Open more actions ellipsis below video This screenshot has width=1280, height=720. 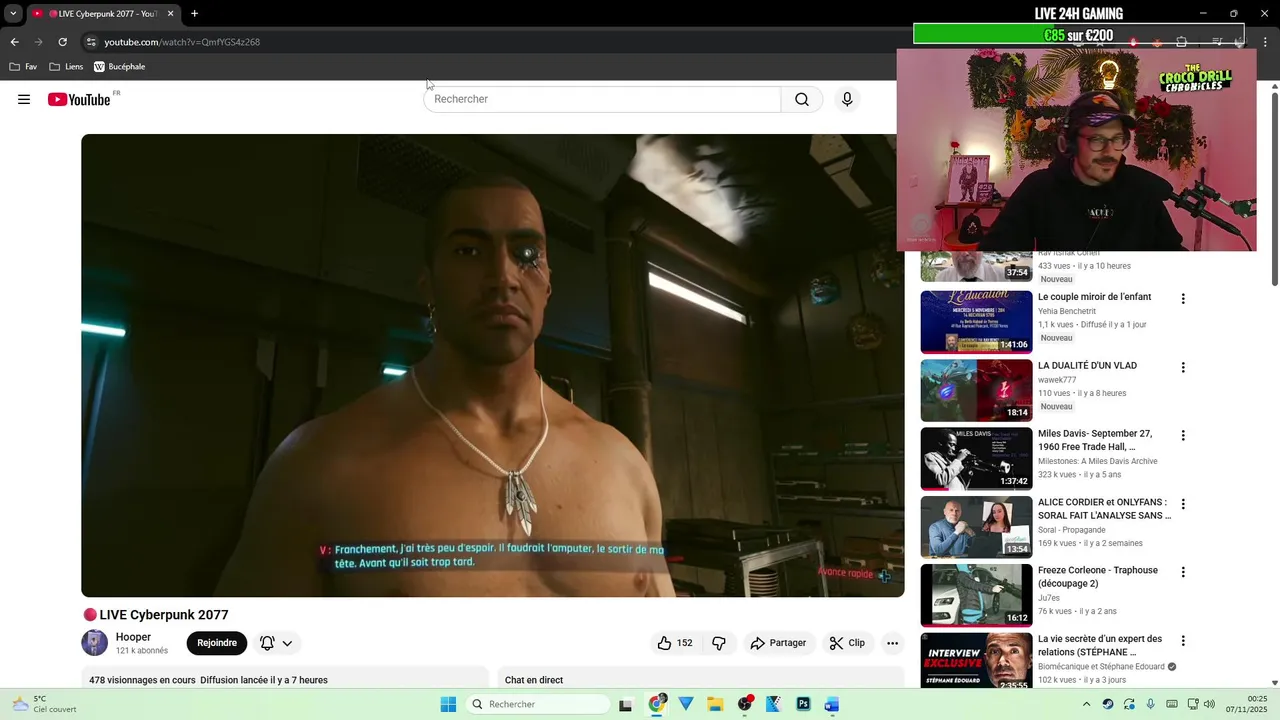point(893,643)
